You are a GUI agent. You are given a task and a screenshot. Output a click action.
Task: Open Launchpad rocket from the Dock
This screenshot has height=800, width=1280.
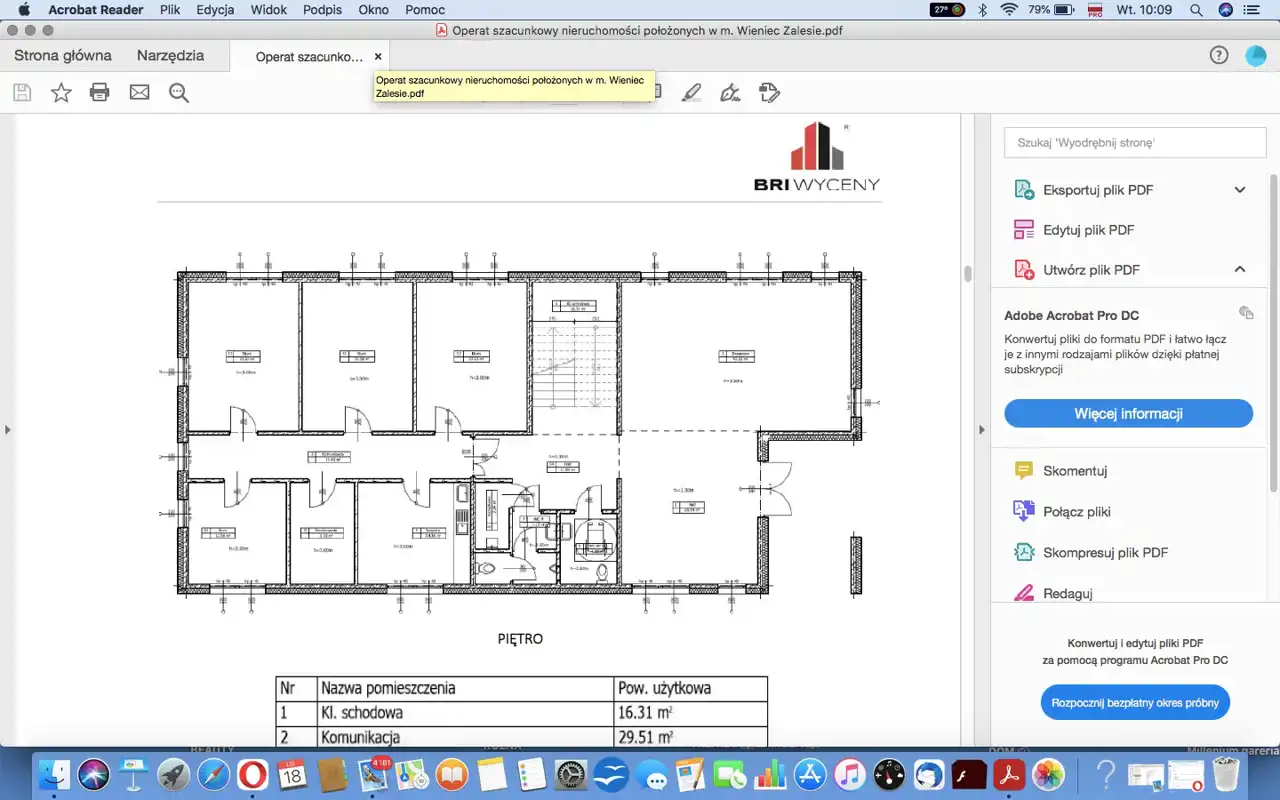173,774
